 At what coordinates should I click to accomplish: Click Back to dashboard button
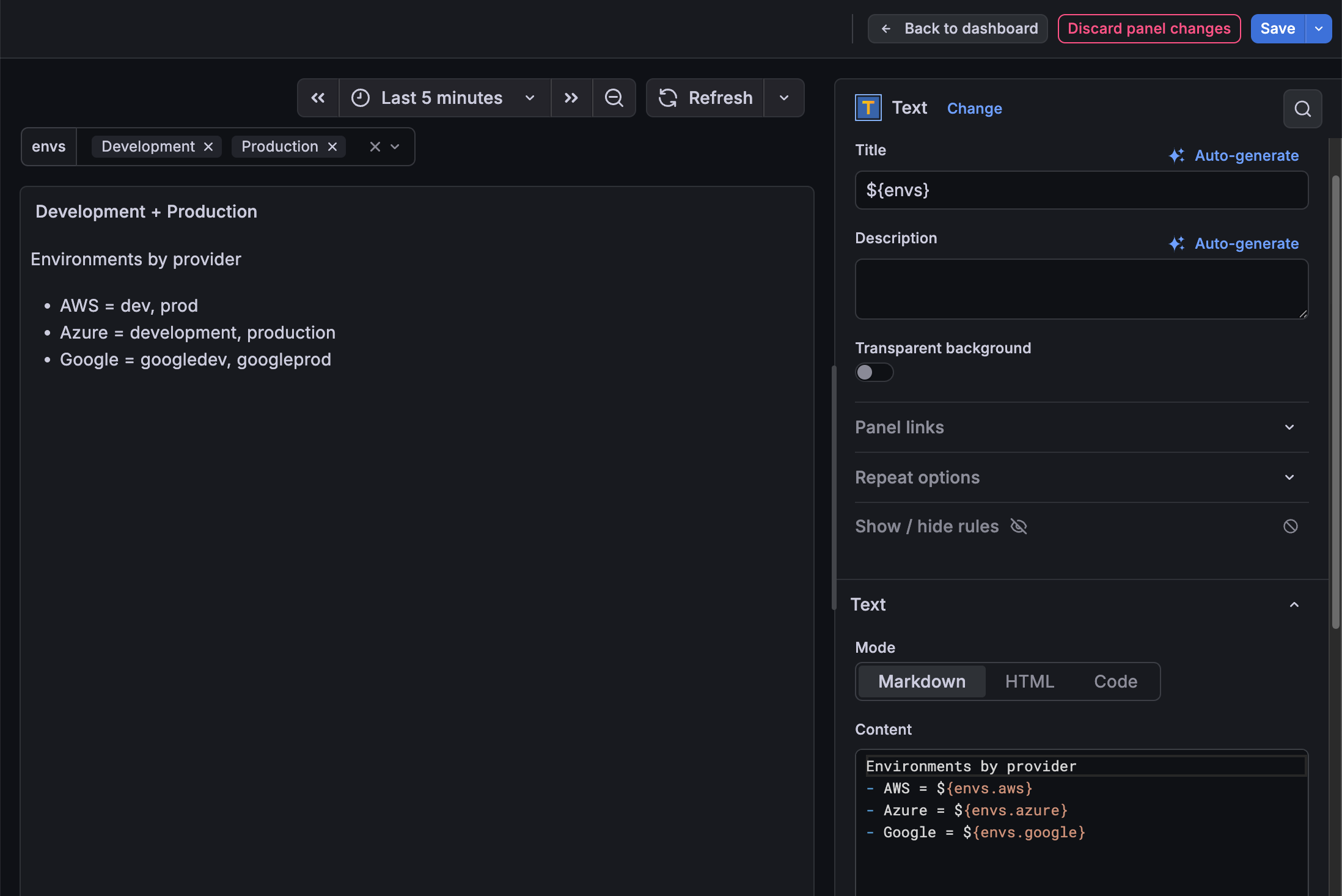(958, 29)
